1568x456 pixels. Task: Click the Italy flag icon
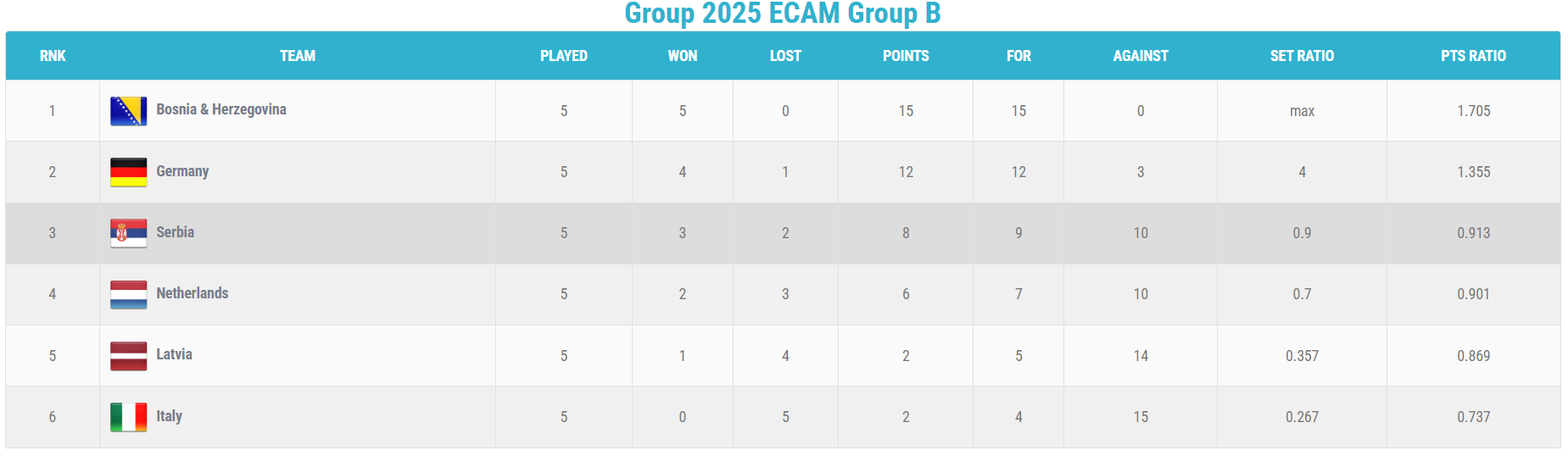128,417
